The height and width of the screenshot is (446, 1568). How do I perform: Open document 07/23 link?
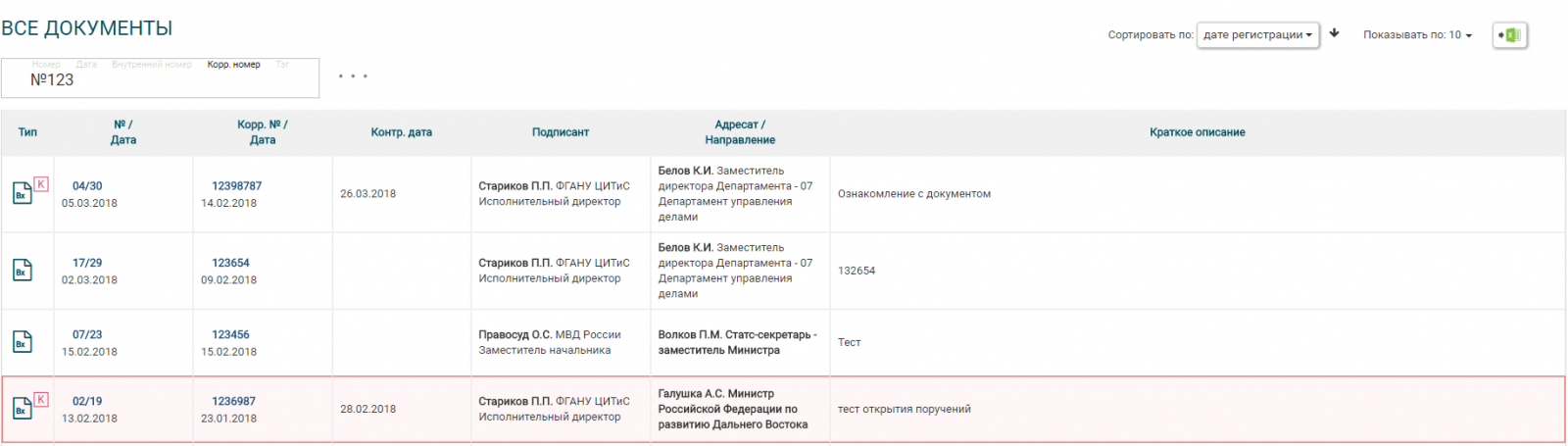87,334
